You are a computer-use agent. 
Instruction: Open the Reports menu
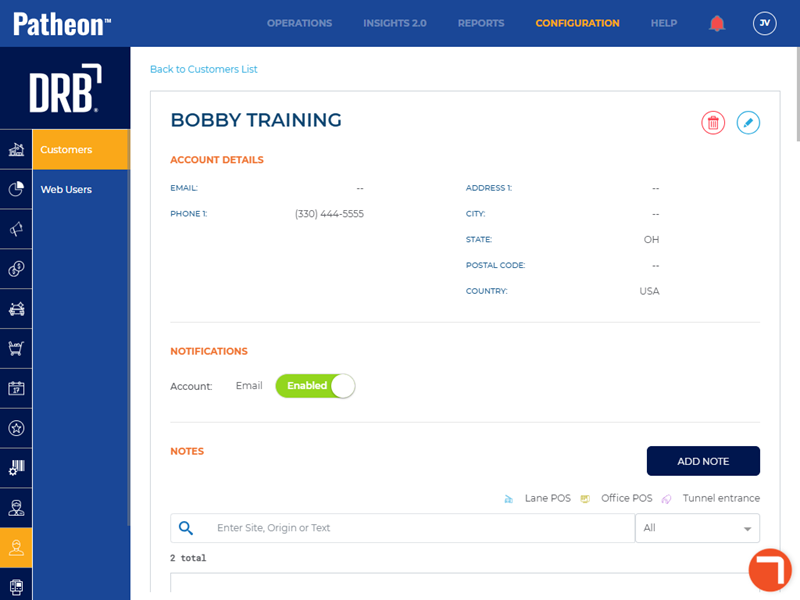pos(481,23)
